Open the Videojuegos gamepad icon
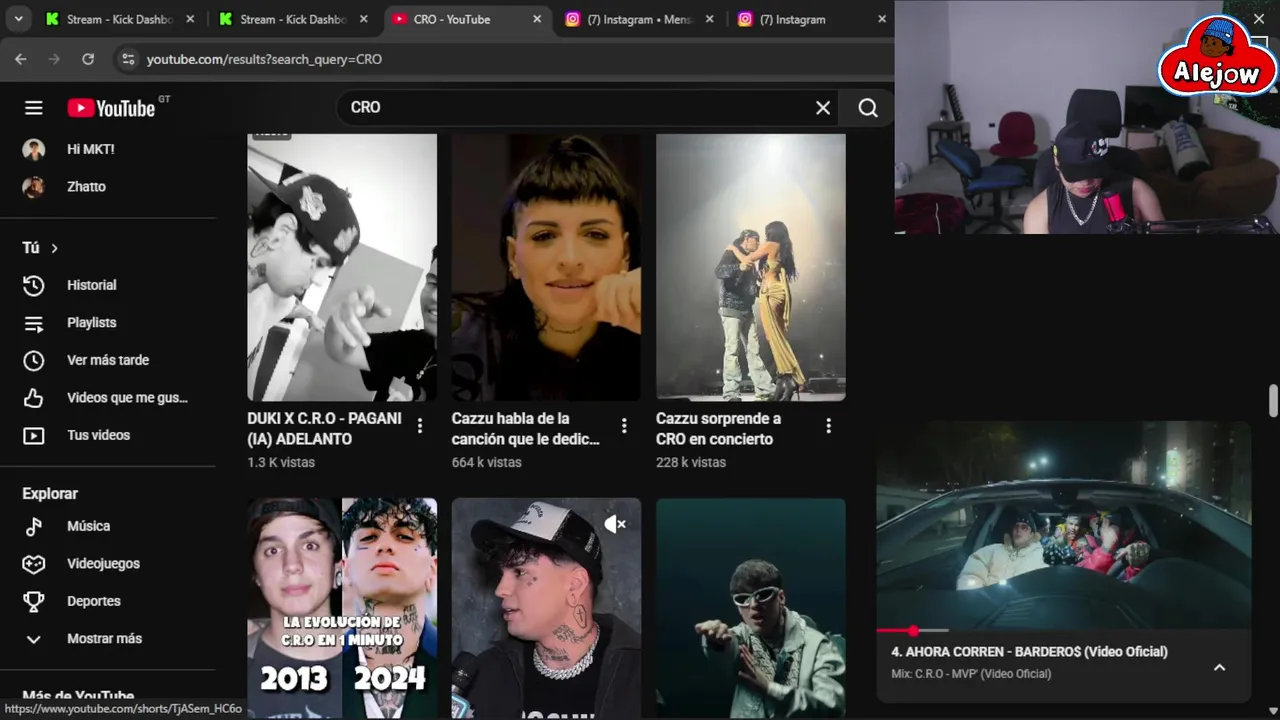This screenshot has width=1280, height=720. [x=34, y=564]
